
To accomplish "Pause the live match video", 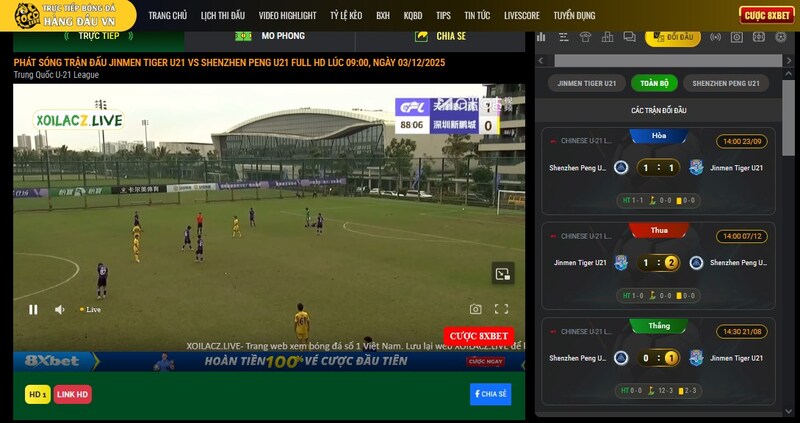I will coord(33,310).
